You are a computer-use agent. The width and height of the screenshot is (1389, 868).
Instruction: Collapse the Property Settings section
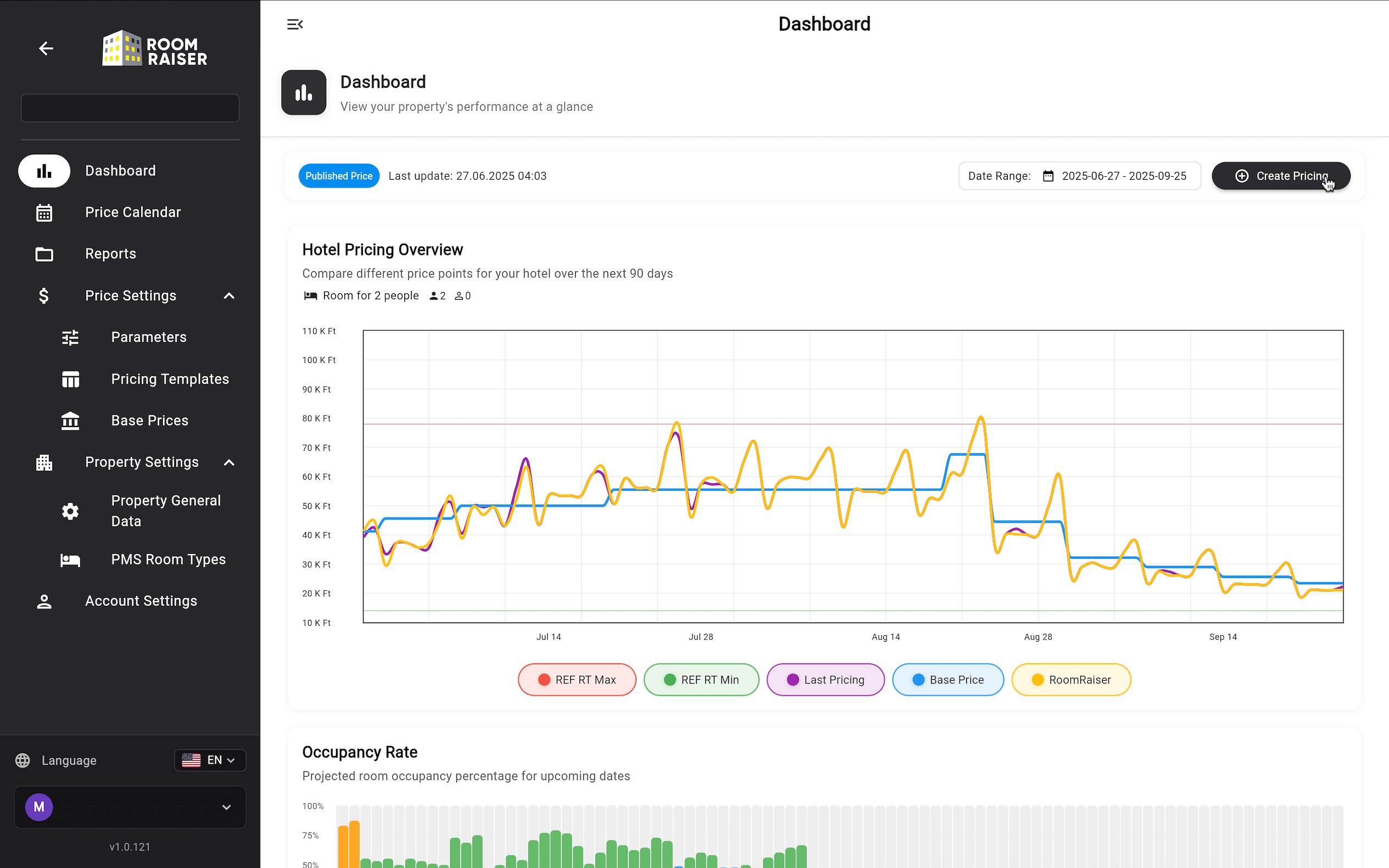[x=228, y=463]
